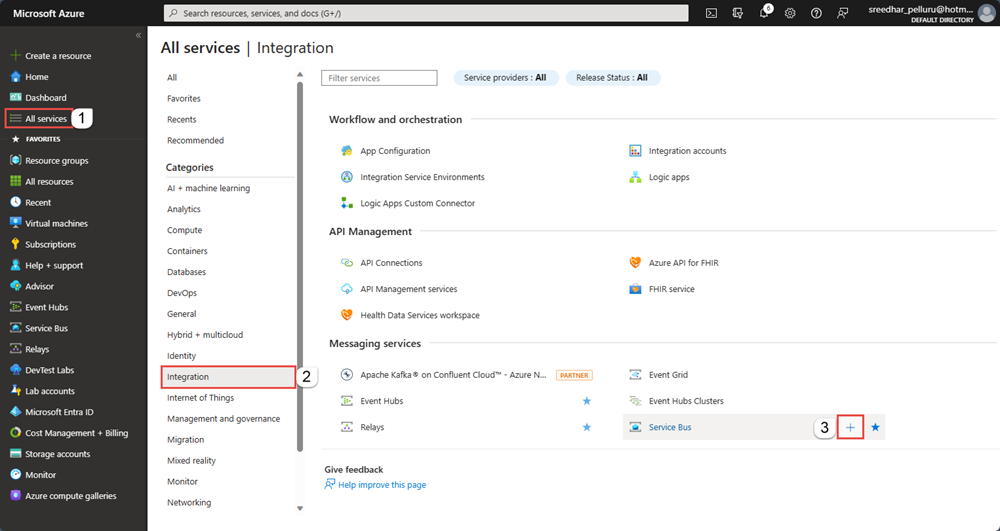Toggle favorite star for Event Hubs
The width and height of the screenshot is (1000, 531).
[x=587, y=401]
